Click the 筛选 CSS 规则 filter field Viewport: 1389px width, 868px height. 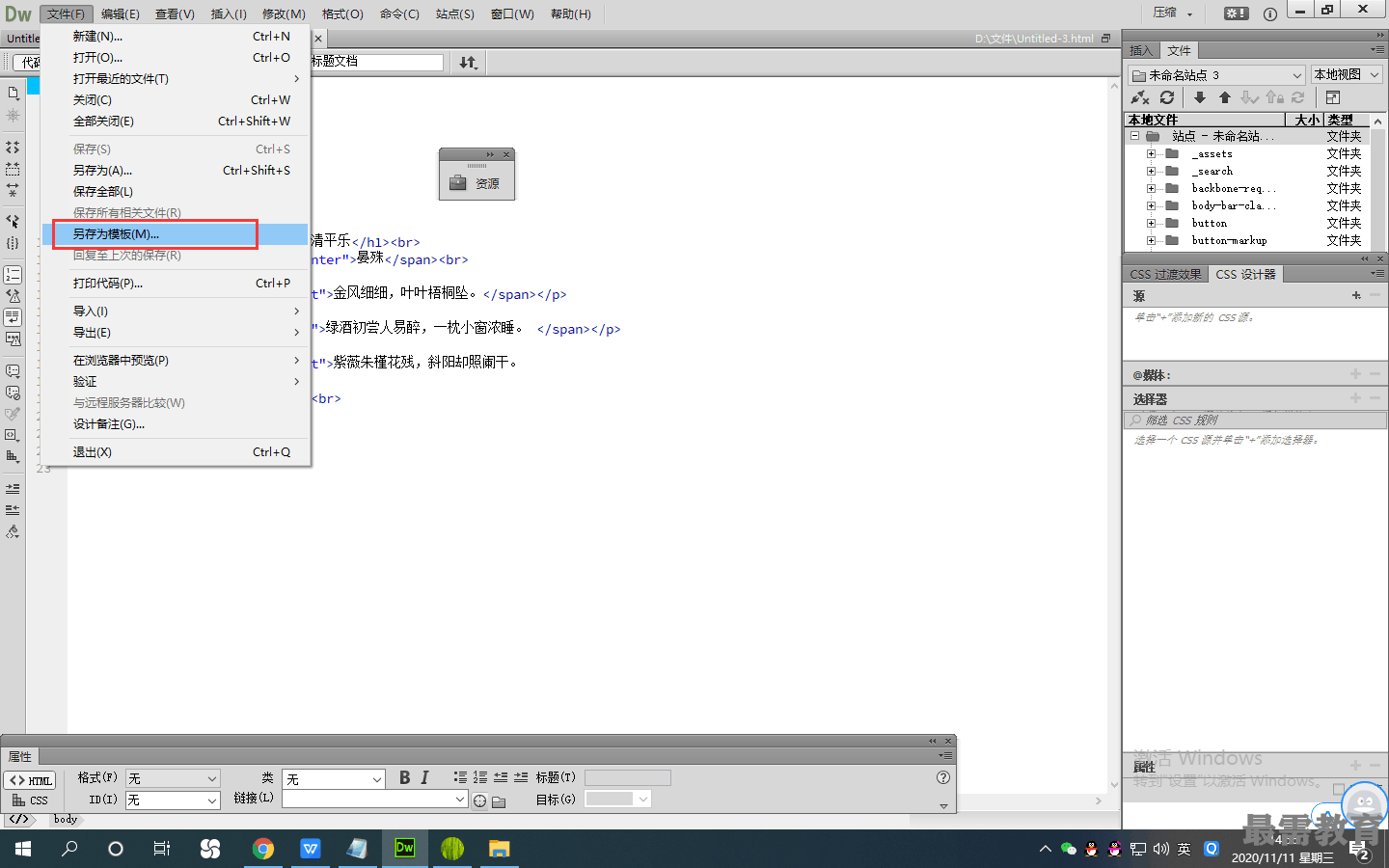[1256, 420]
